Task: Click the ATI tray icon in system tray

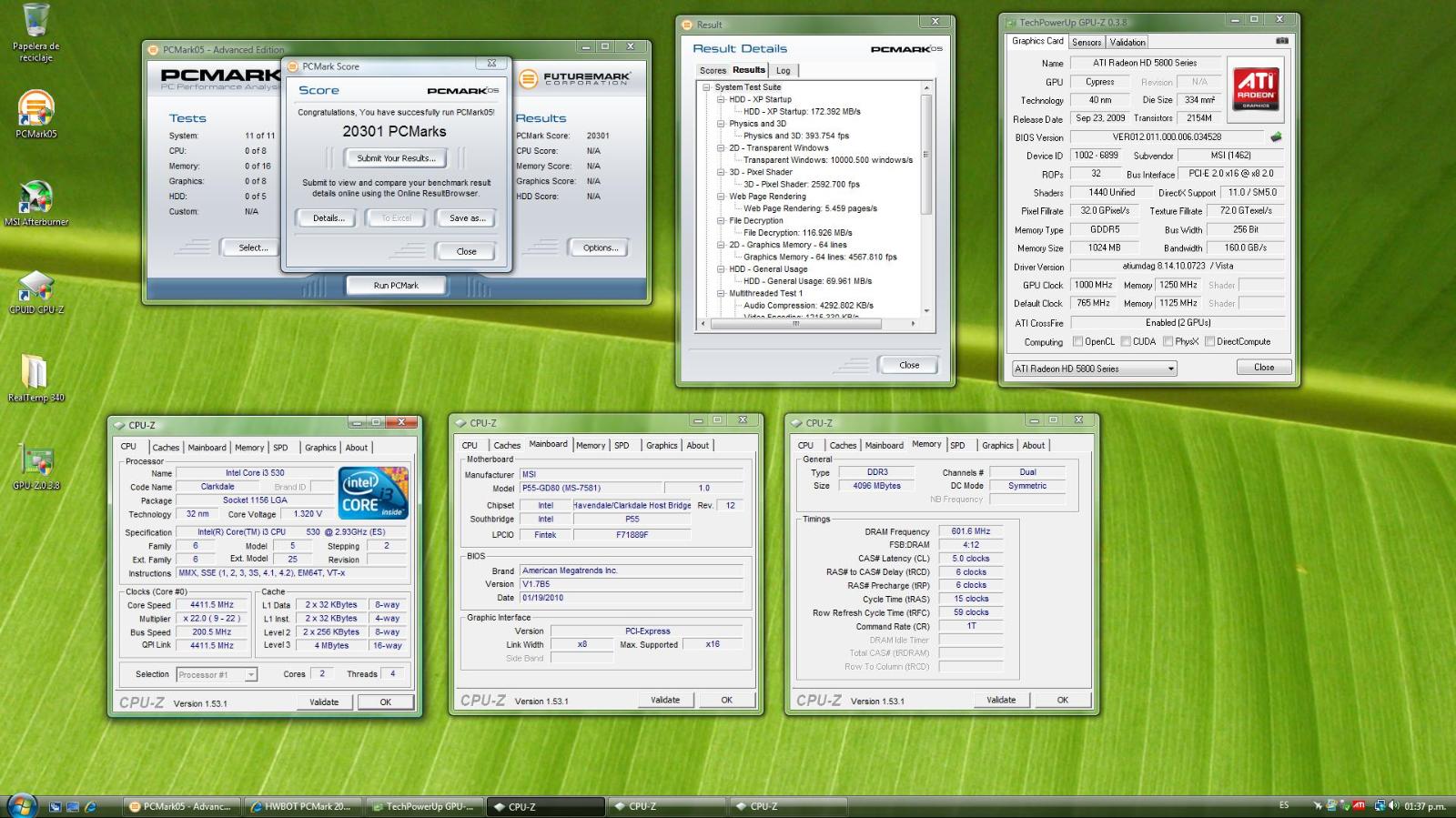Action: point(1359,805)
